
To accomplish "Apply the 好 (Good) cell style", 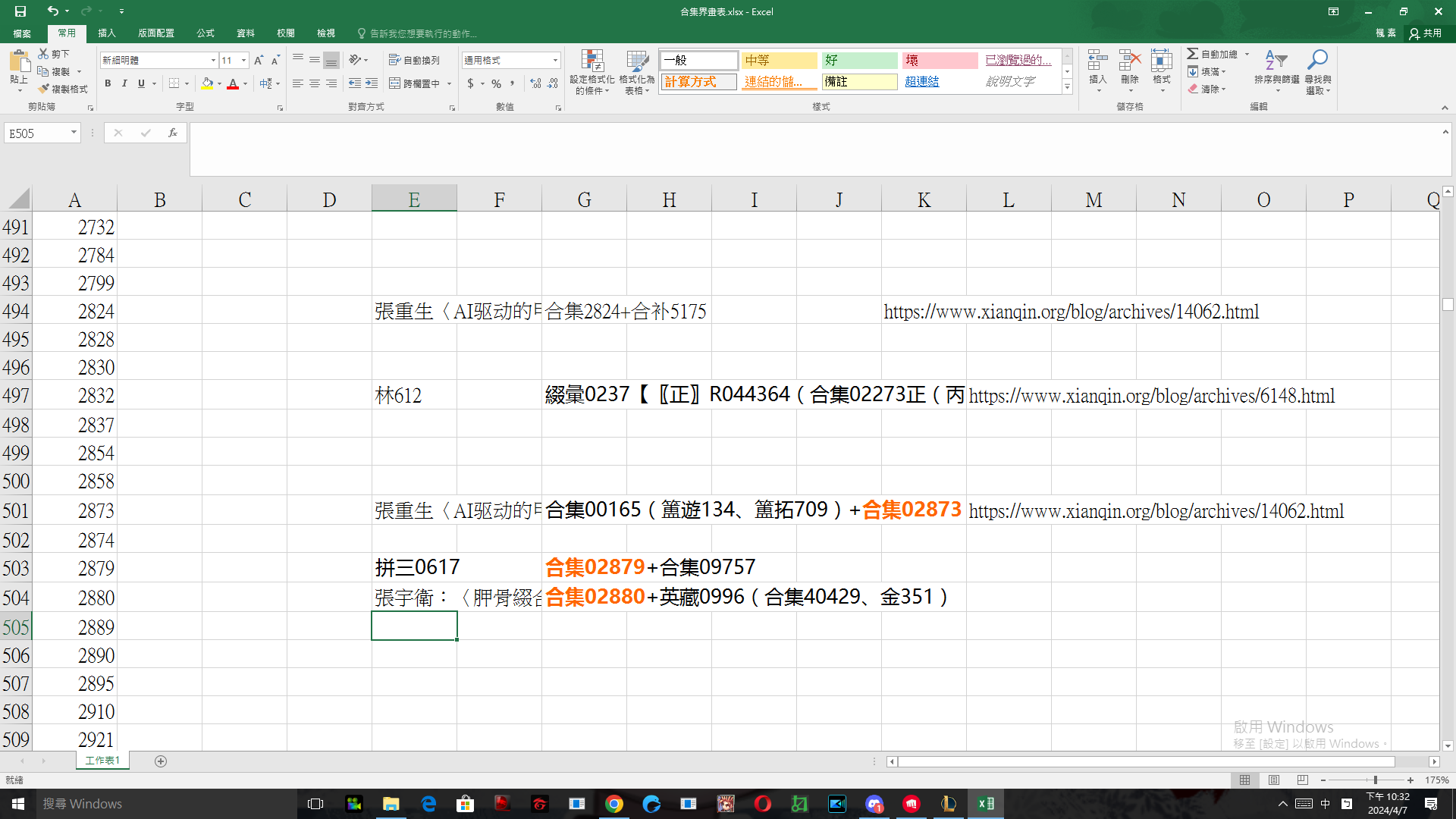I will click(859, 60).
